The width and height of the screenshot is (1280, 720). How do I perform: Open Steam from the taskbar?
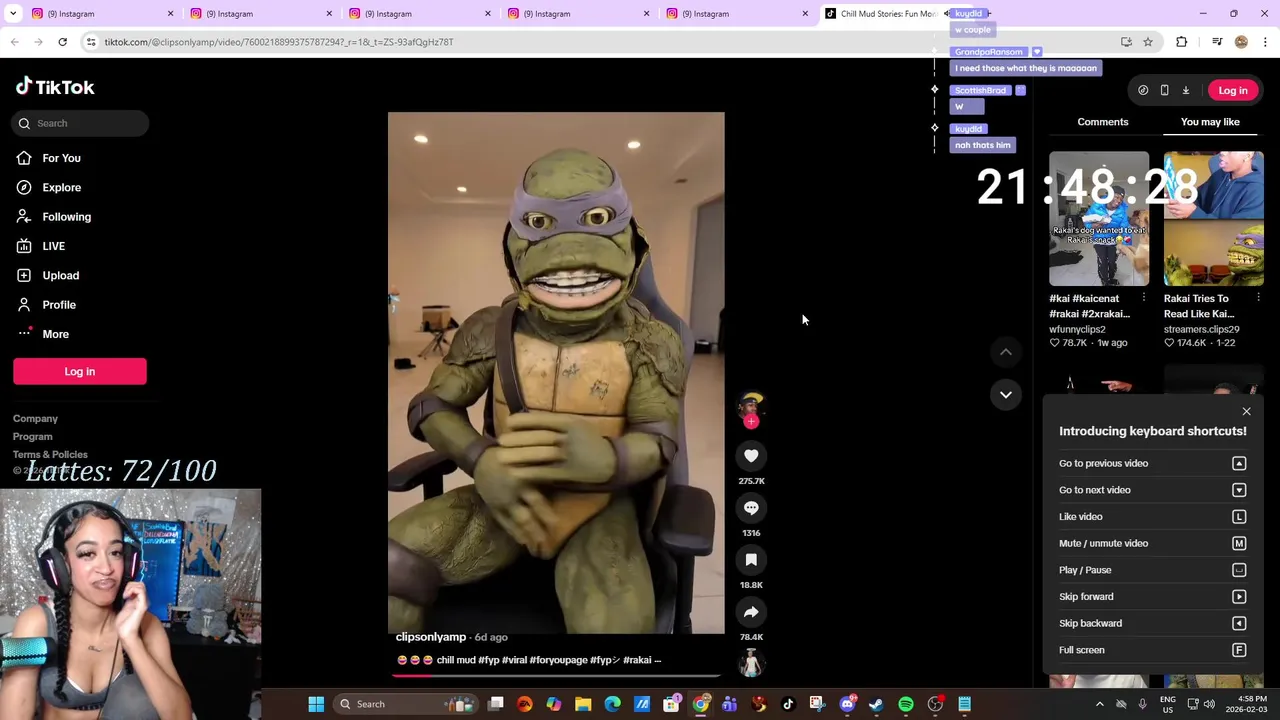point(876,704)
